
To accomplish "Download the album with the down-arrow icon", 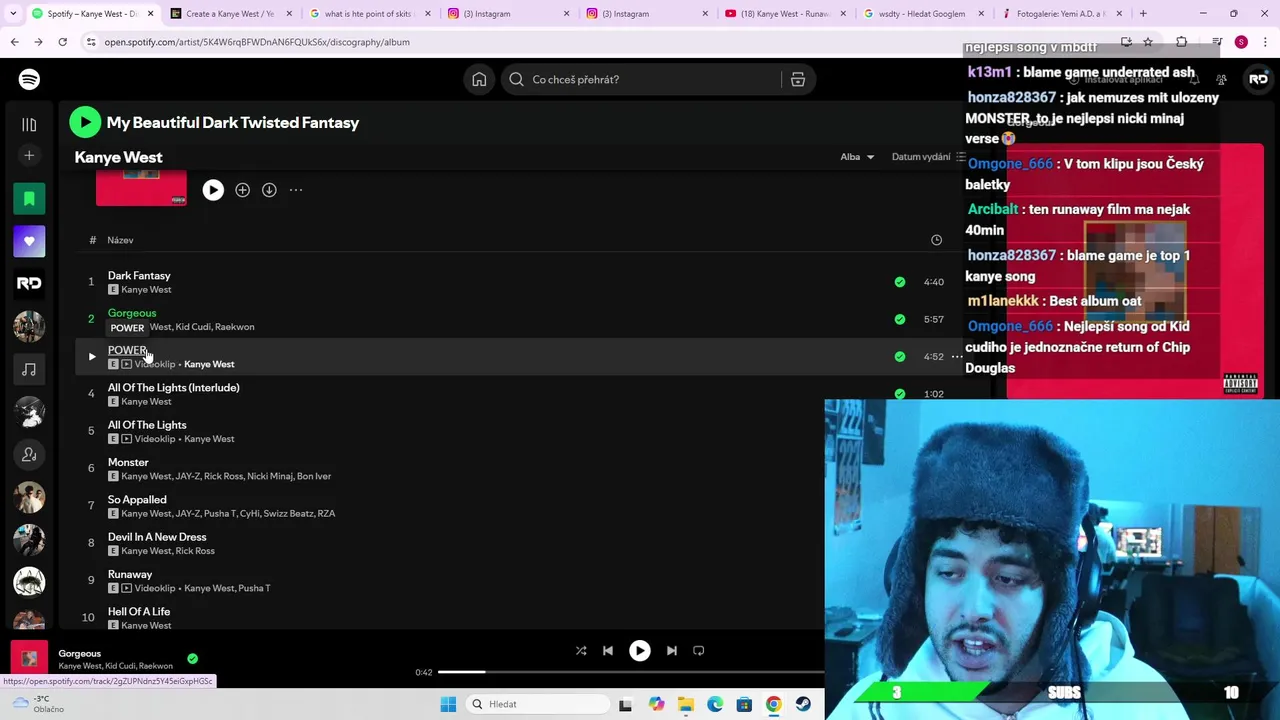I will click(269, 190).
